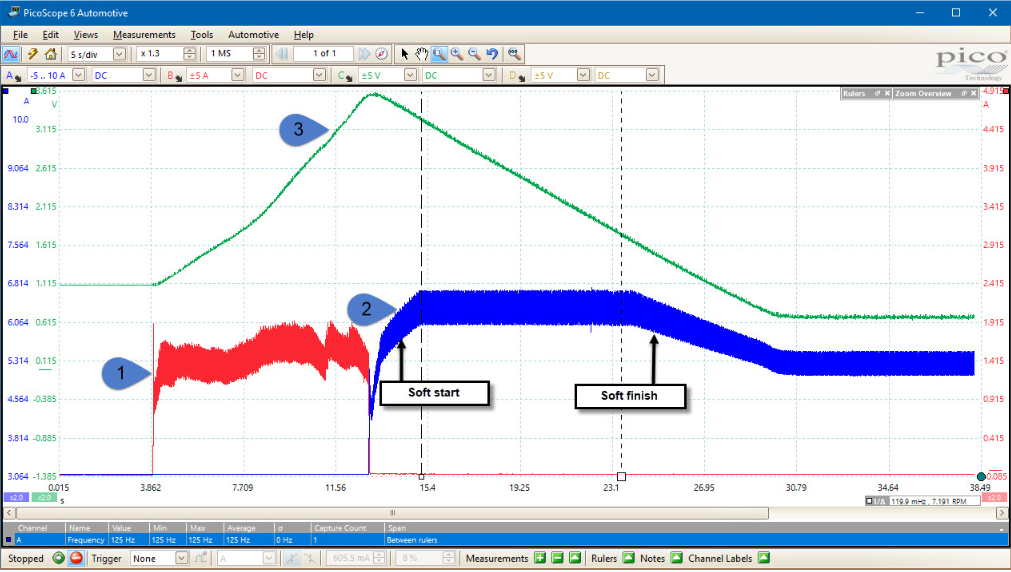The image size is (1011, 572).
Task: Click the red stop capture button
Action: tap(76, 558)
